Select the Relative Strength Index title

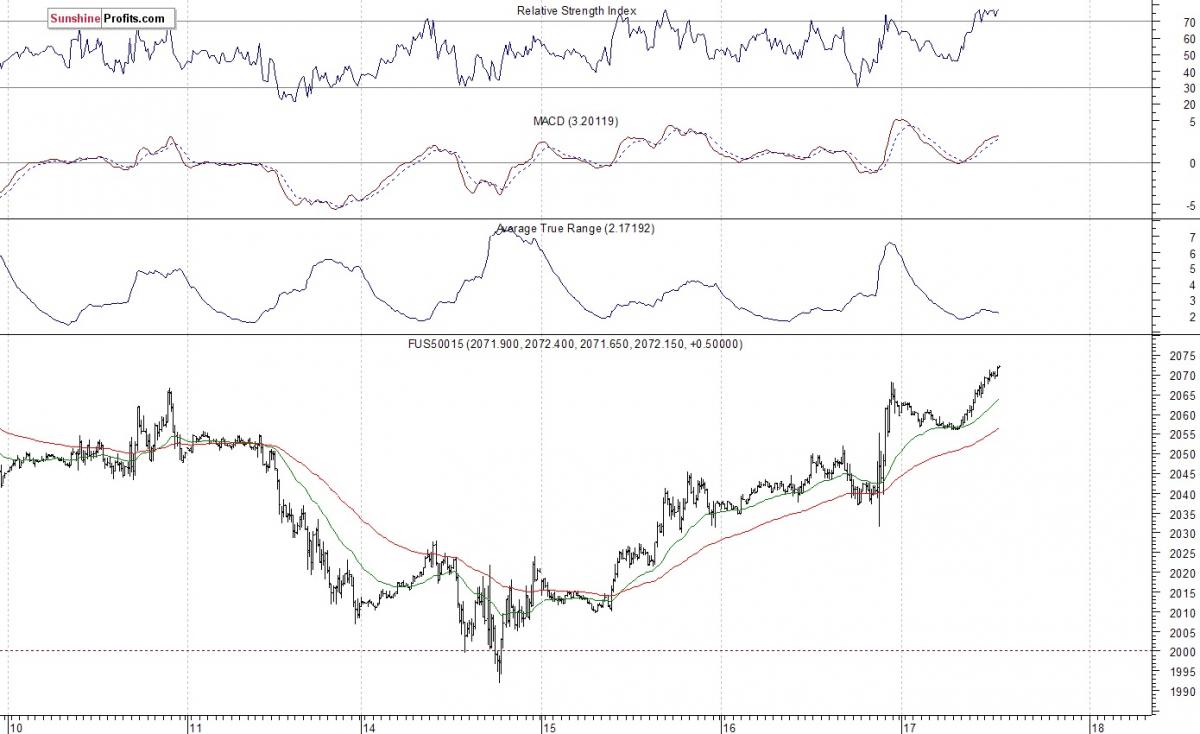tap(577, 11)
